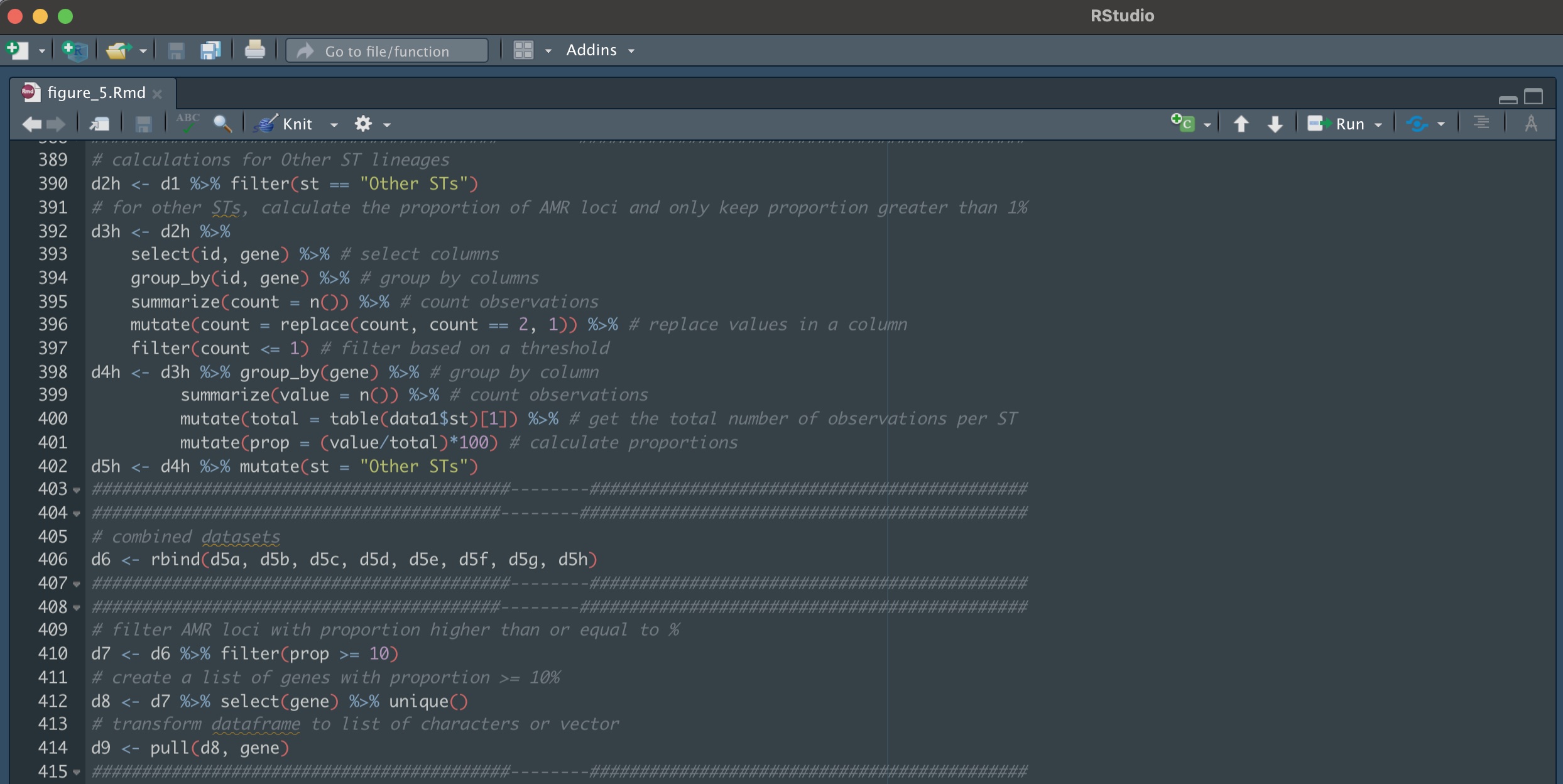The height and width of the screenshot is (784, 1563).
Task: Open the Knit options dropdown arrow
Action: (x=334, y=124)
